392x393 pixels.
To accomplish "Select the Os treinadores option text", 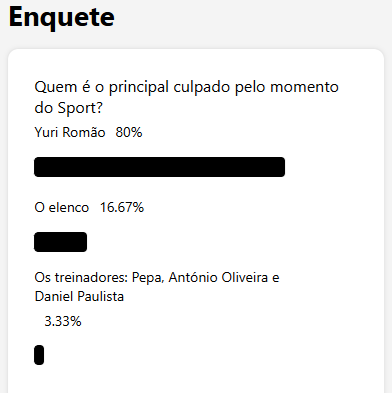I will [157, 287].
